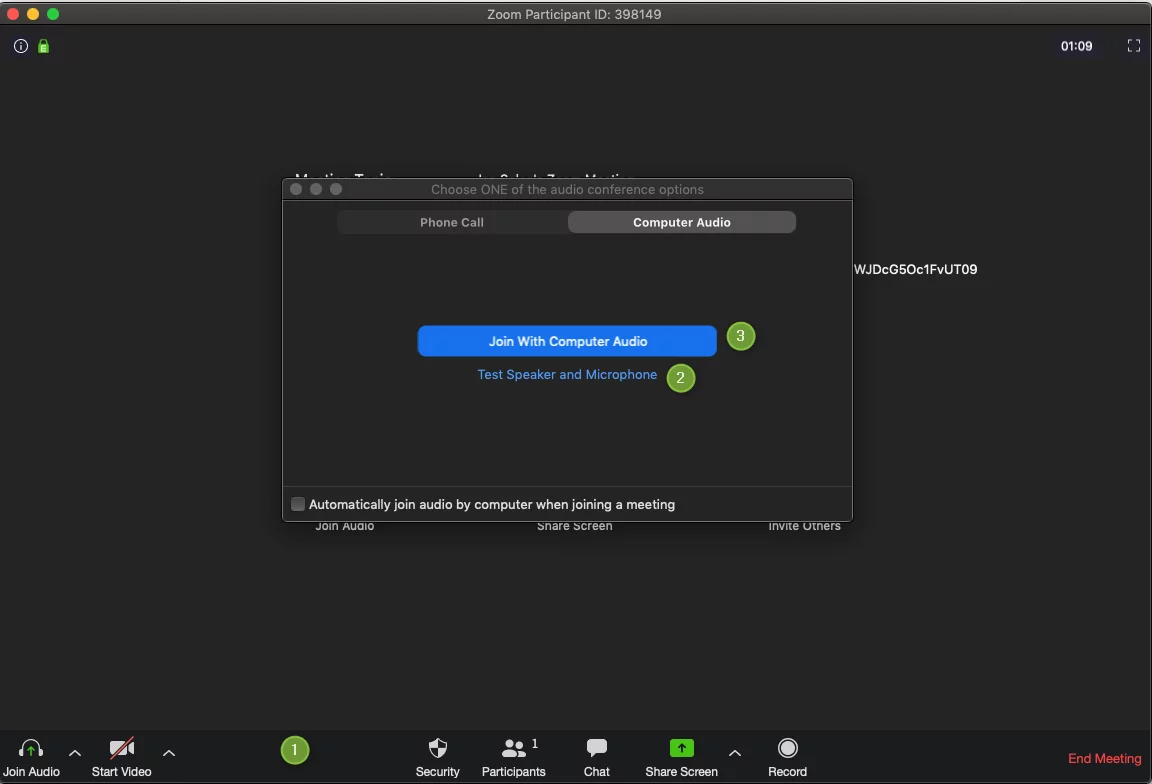Expand audio options arrow beside Join Audio
This screenshot has height=784, width=1152.
[x=75, y=753]
